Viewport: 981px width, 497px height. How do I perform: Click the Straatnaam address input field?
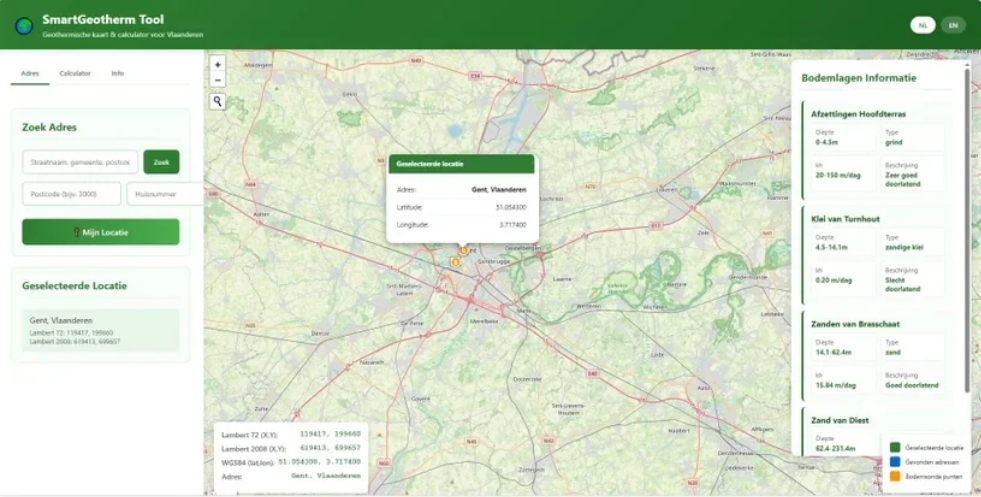point(80,162)
